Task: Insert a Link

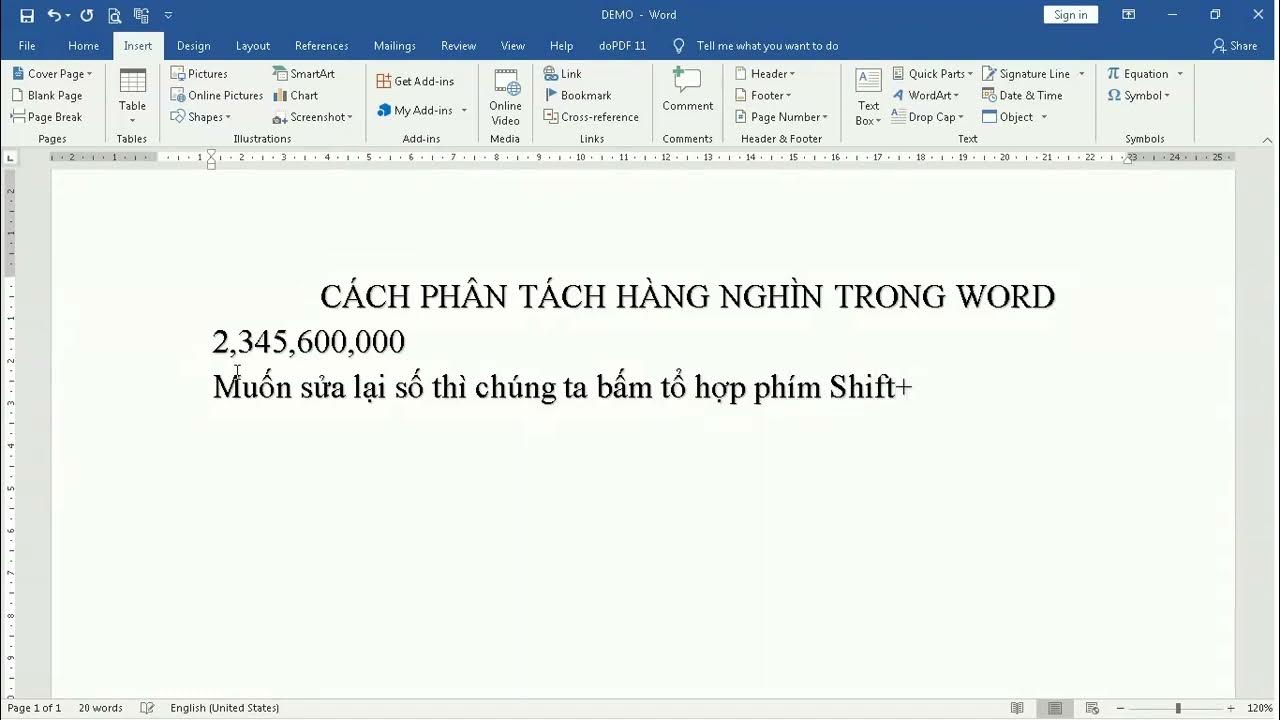Action: point(562,74)
